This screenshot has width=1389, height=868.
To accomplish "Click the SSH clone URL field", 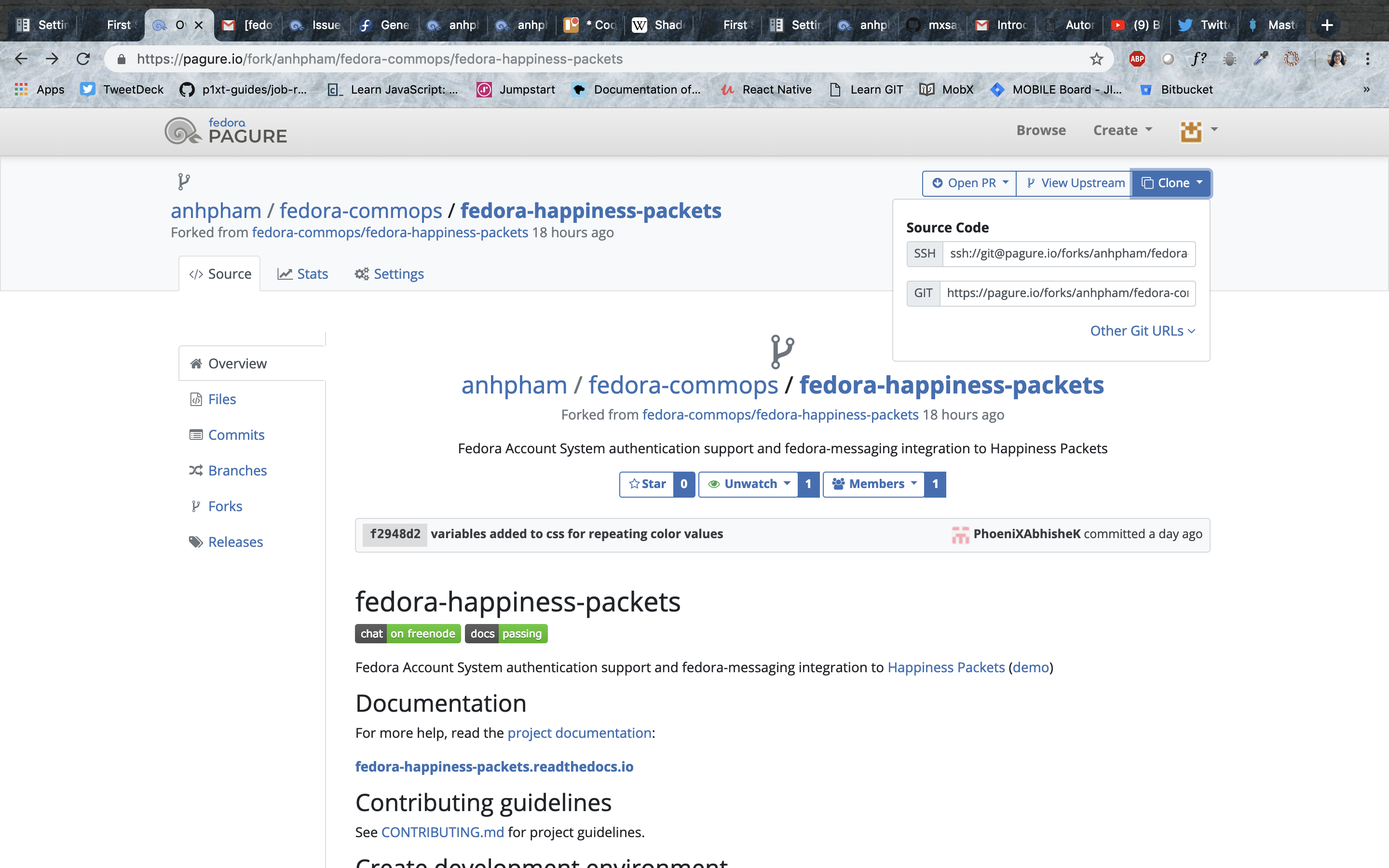I will click(1069, 254).
